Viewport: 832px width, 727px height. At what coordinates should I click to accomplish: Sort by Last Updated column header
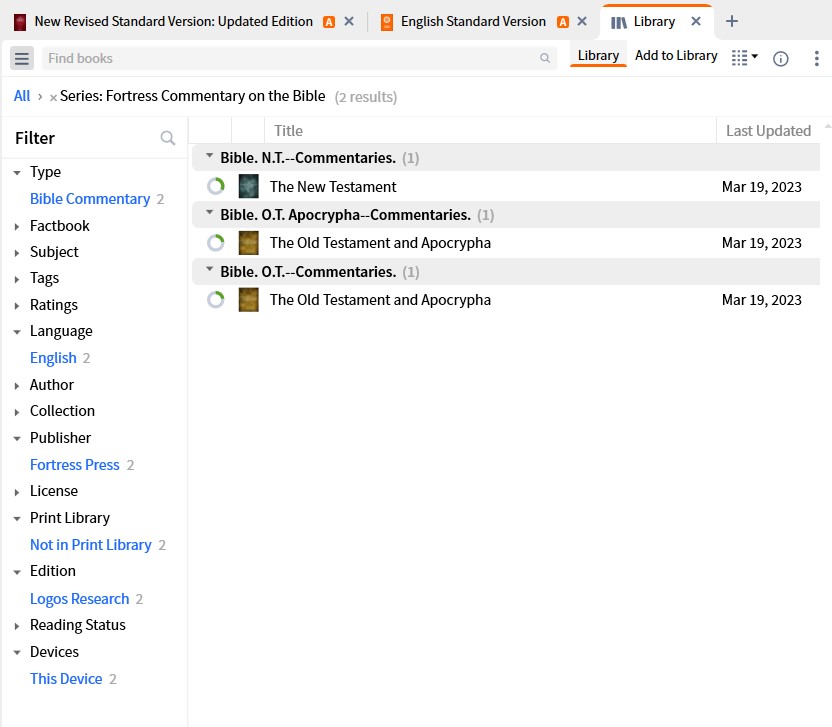point(768,131)
